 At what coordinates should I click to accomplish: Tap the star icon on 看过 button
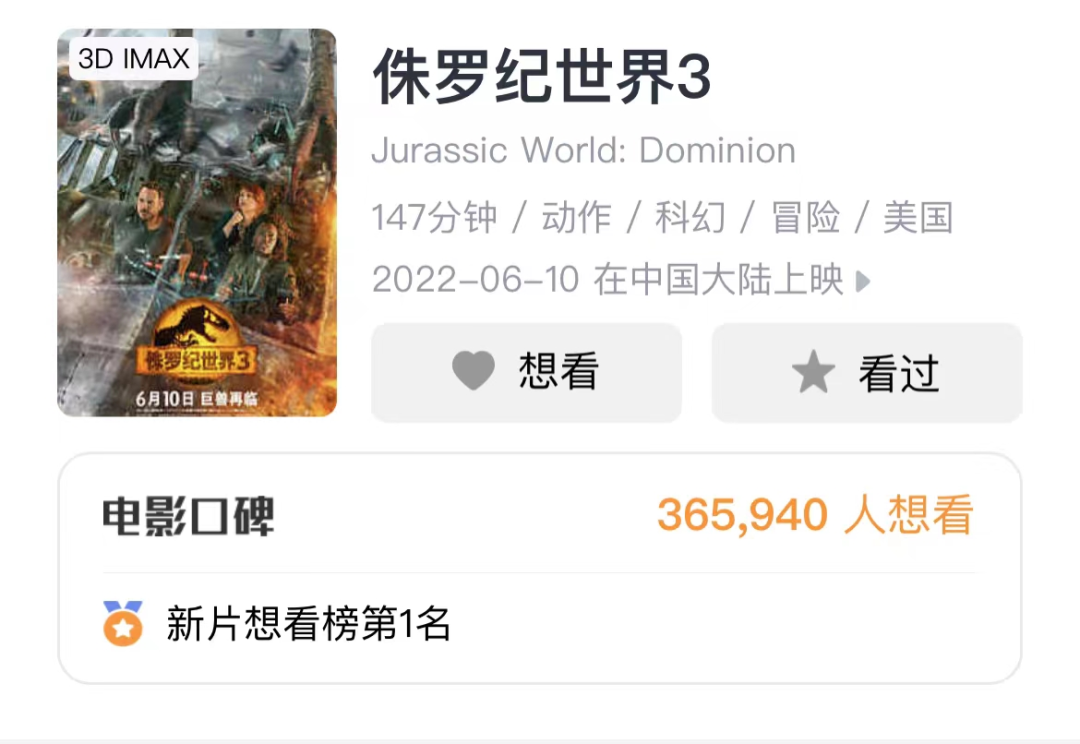(813, 371)
